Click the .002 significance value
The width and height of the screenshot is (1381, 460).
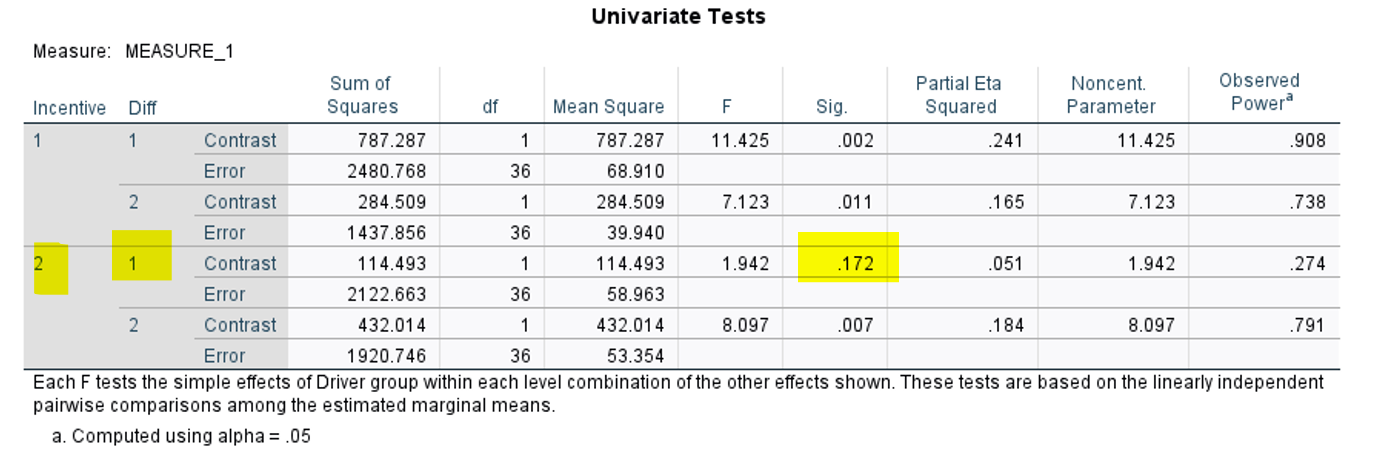tap(855, 141)
